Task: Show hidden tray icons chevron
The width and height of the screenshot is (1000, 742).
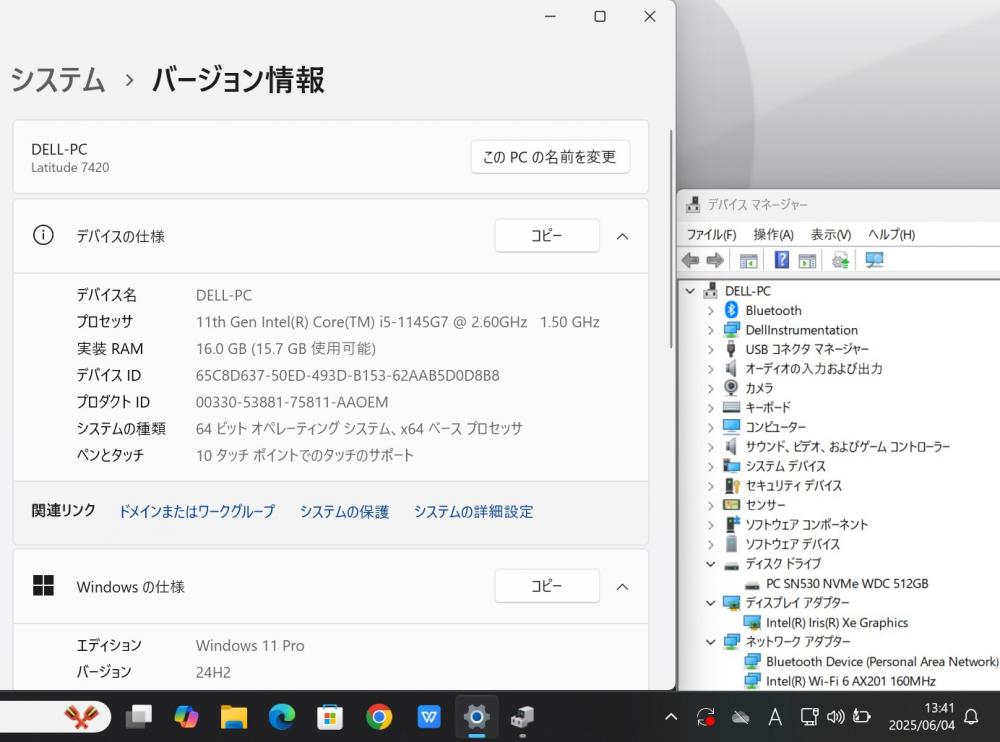Action: [x=671, y=717]
